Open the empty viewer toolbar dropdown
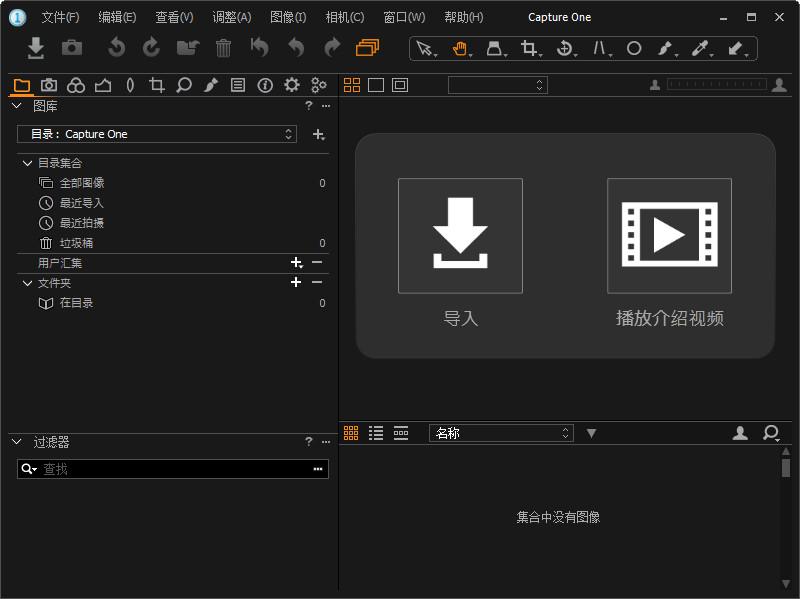 click(498, 85)
